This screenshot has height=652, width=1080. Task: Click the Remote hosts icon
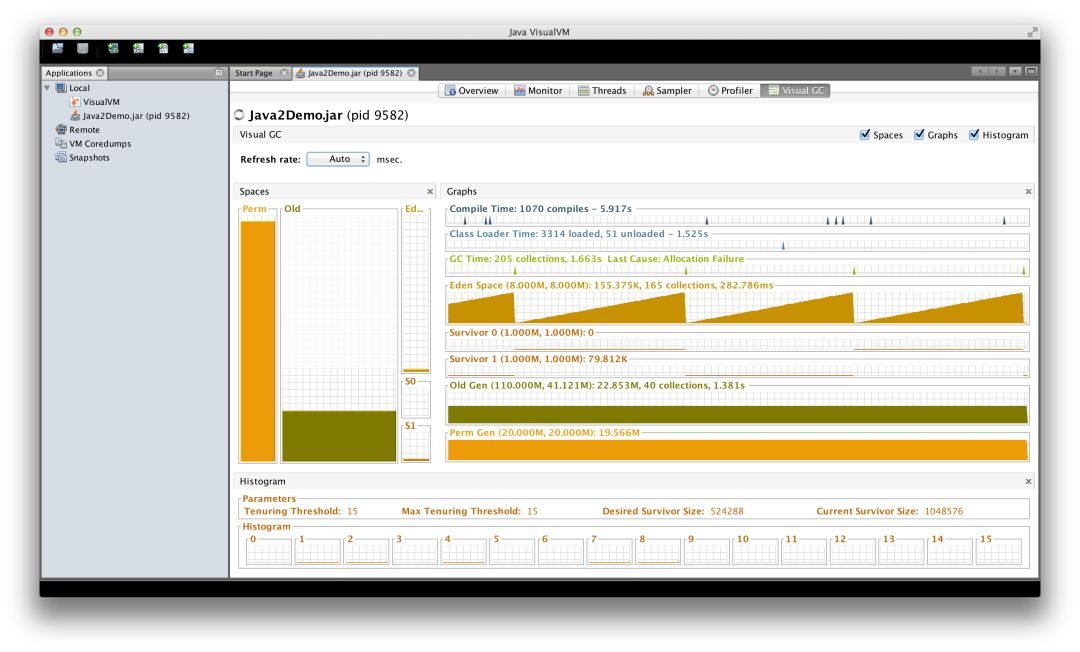[x=61, y=129]
